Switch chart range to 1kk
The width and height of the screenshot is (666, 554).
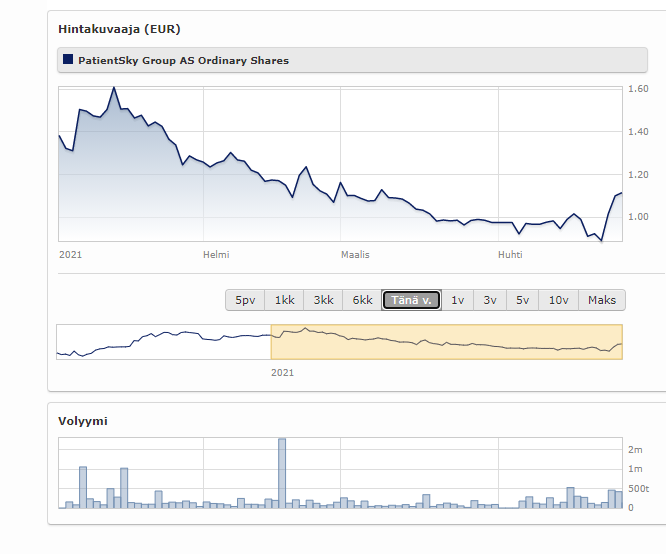(x=284, y=300)
